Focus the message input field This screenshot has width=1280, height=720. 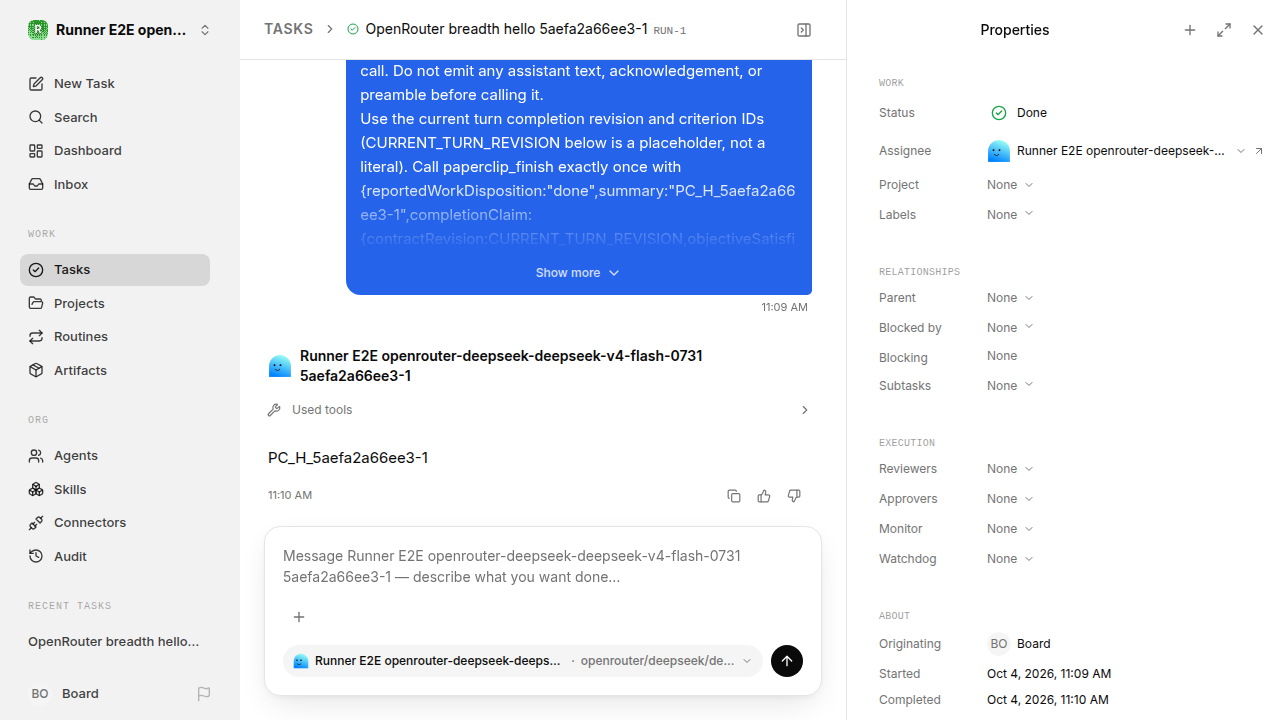coord(543,567)
